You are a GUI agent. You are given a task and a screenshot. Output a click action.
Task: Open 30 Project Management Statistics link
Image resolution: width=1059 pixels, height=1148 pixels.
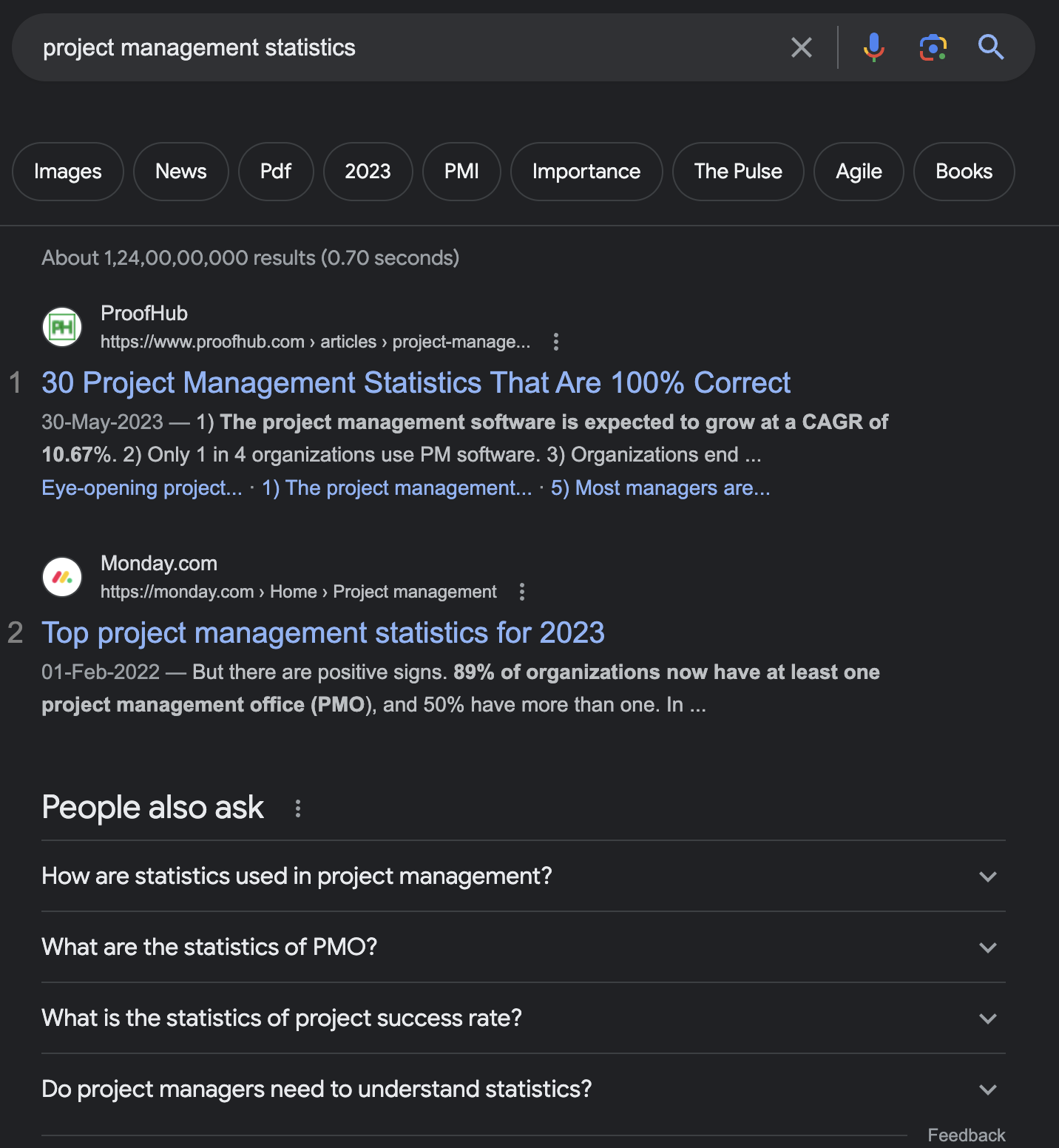tap(416, 383)
